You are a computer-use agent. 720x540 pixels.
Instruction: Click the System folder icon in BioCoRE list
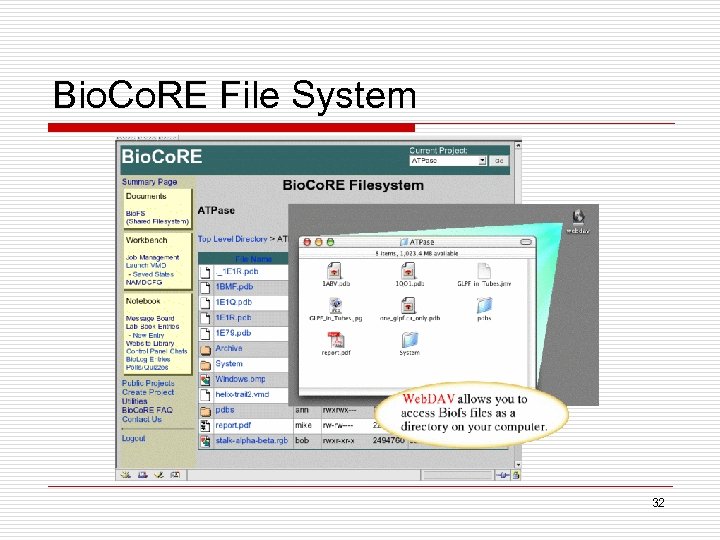point(205,365)
